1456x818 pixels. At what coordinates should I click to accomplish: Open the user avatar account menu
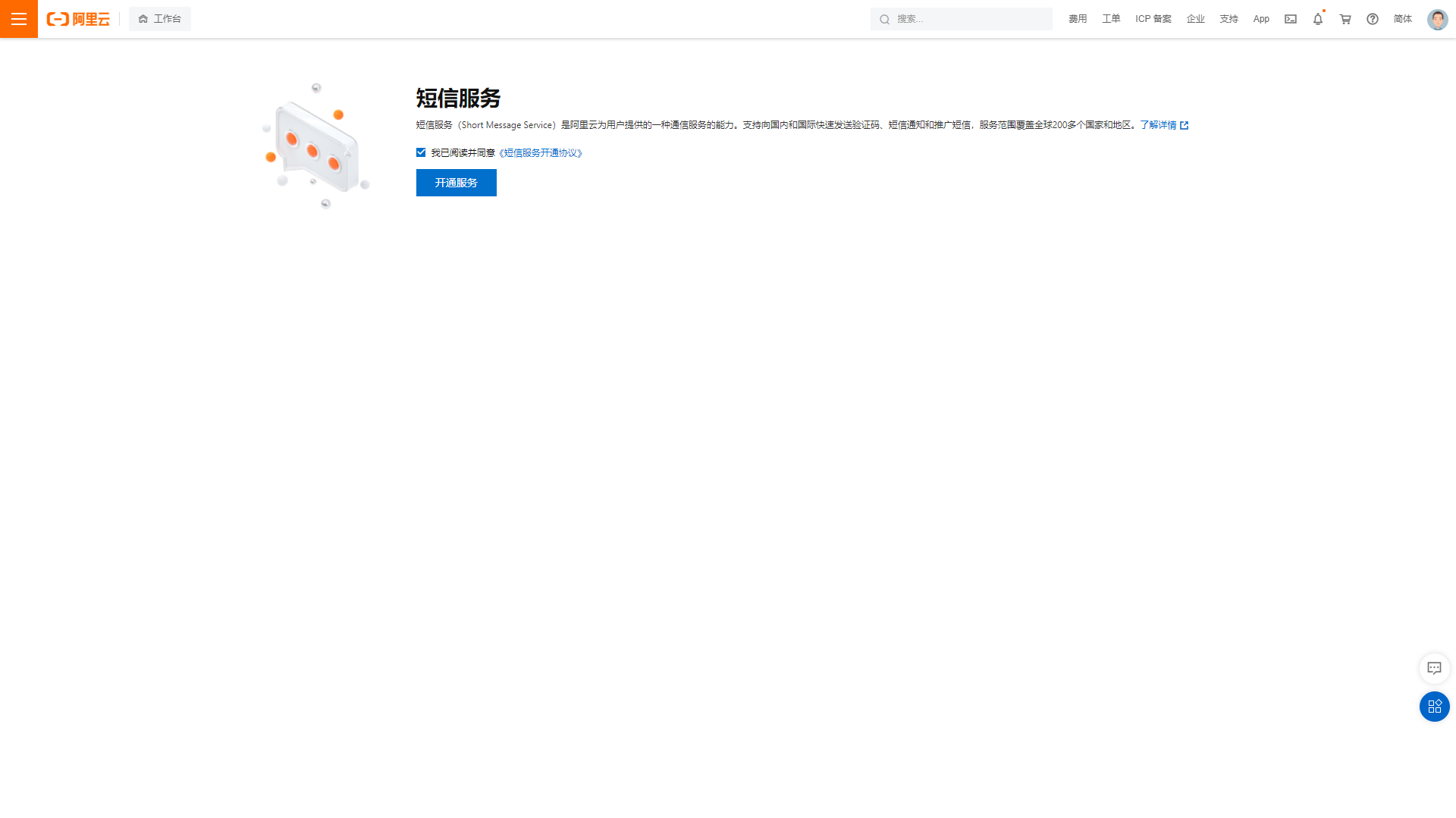pyautogui.click(x=1438, y=19)
